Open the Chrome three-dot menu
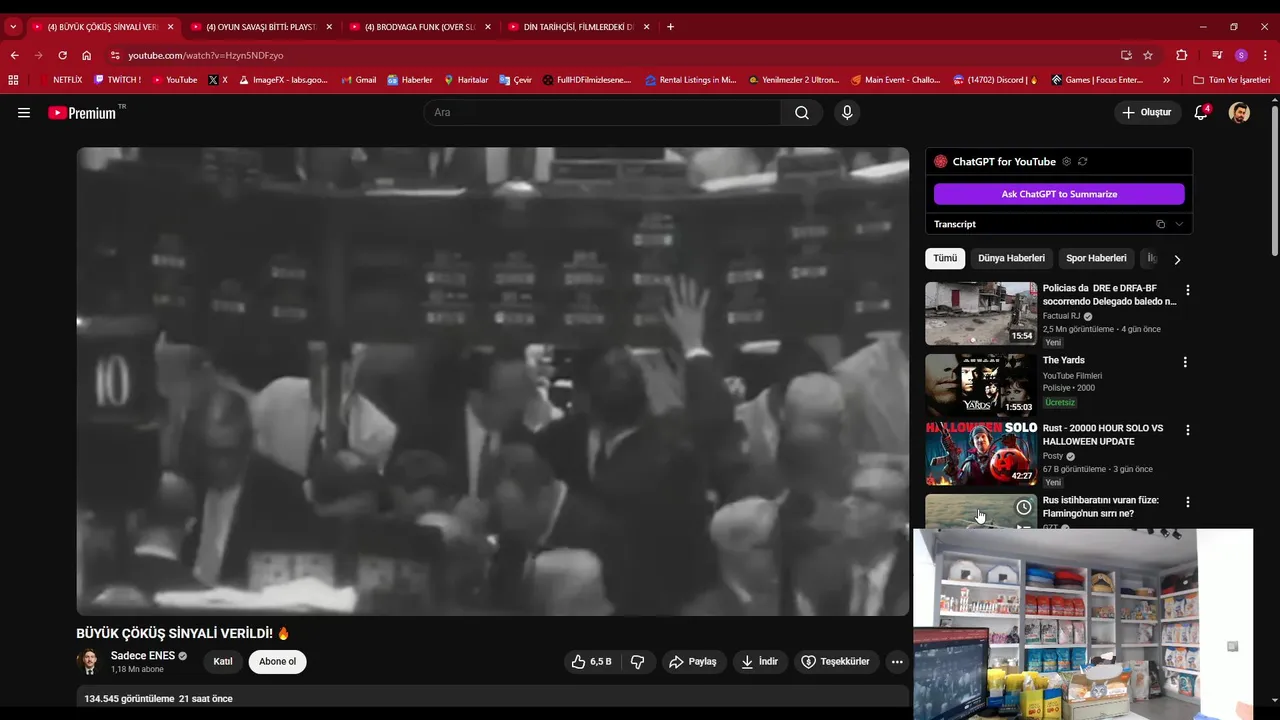 (1265, 55)
